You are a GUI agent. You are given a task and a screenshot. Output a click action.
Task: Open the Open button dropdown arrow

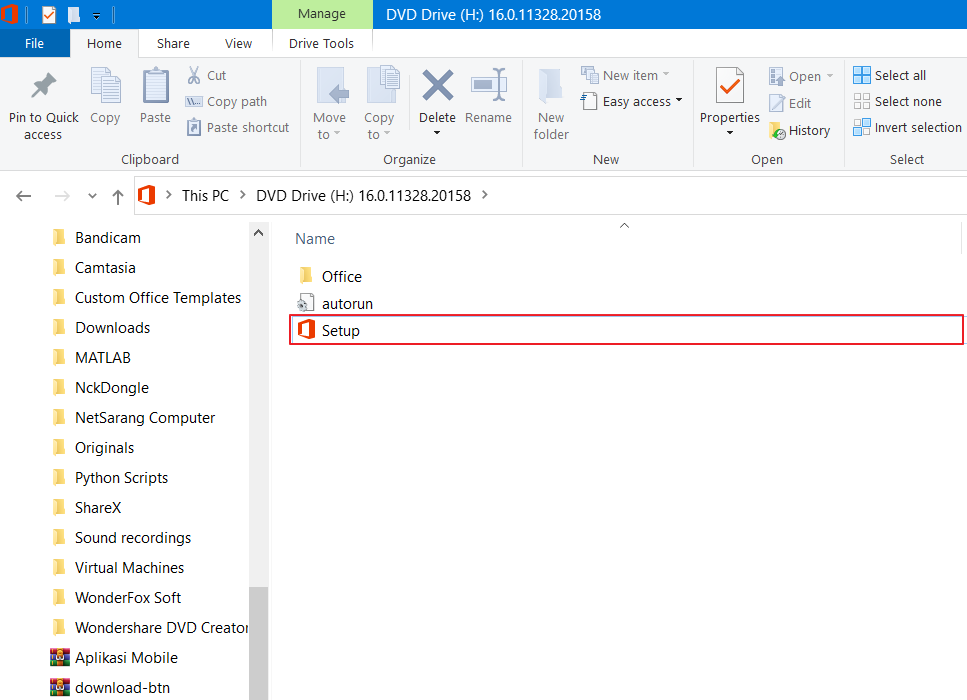pos(830,76)
